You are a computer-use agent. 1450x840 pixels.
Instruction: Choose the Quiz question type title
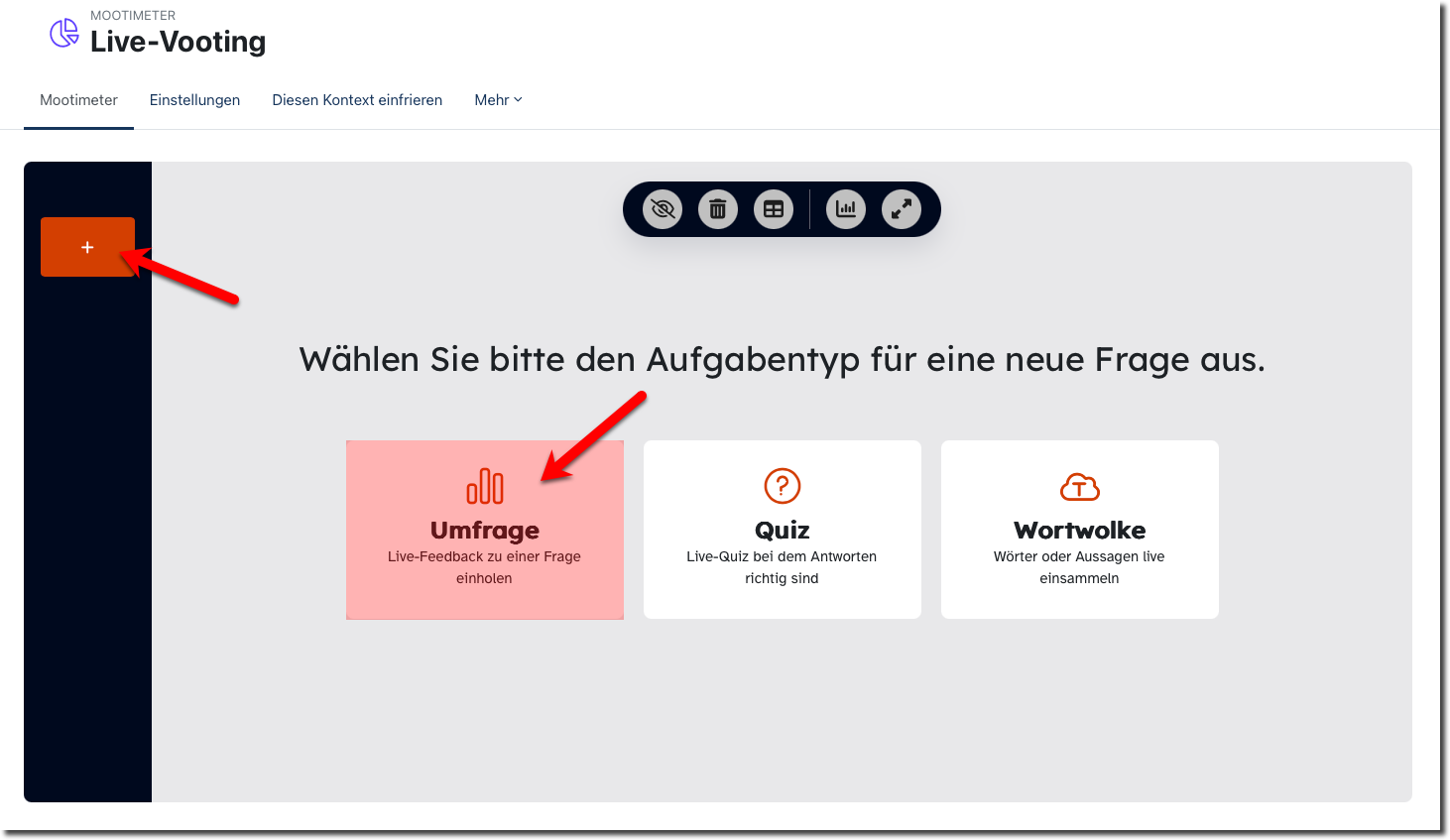click(783, 531)
